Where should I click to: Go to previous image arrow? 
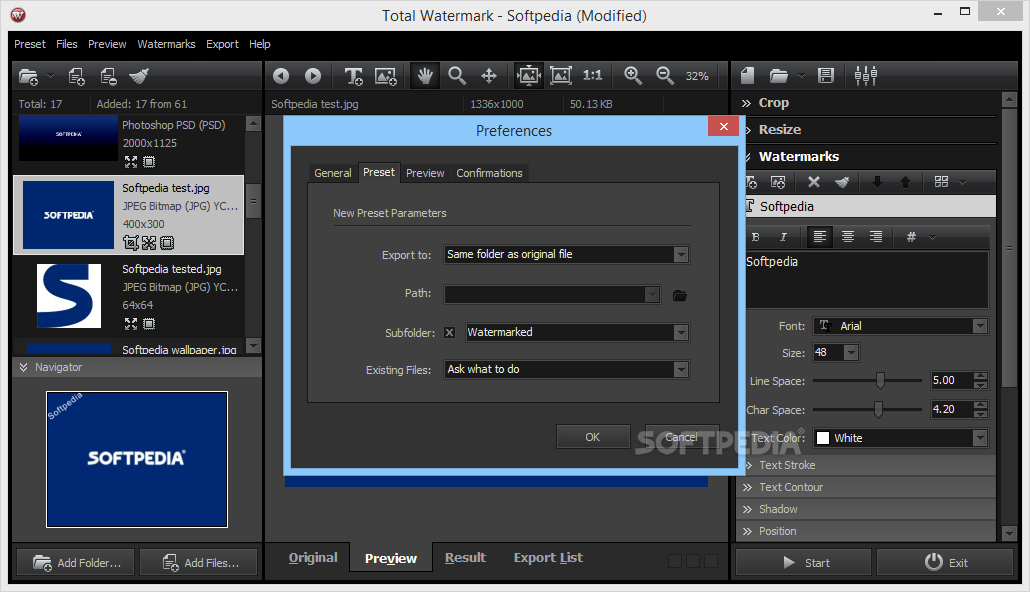[x=281, y=76]
